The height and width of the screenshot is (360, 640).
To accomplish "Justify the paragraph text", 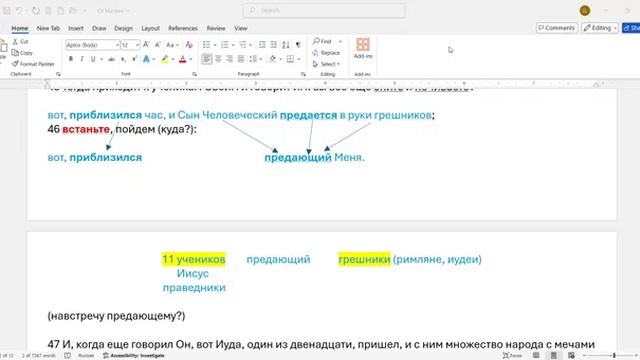I will tap(241, 59).
